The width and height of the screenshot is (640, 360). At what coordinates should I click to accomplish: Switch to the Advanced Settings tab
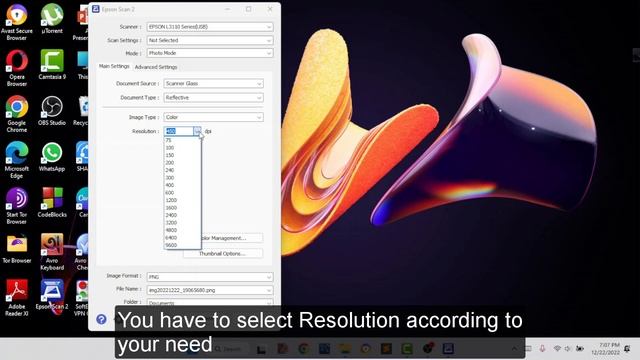pos(156,67)
